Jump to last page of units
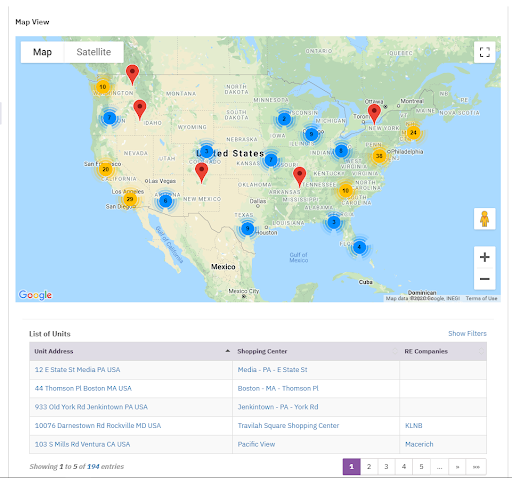Viewport: 512px width, 478px height. [x=476, y=467]
